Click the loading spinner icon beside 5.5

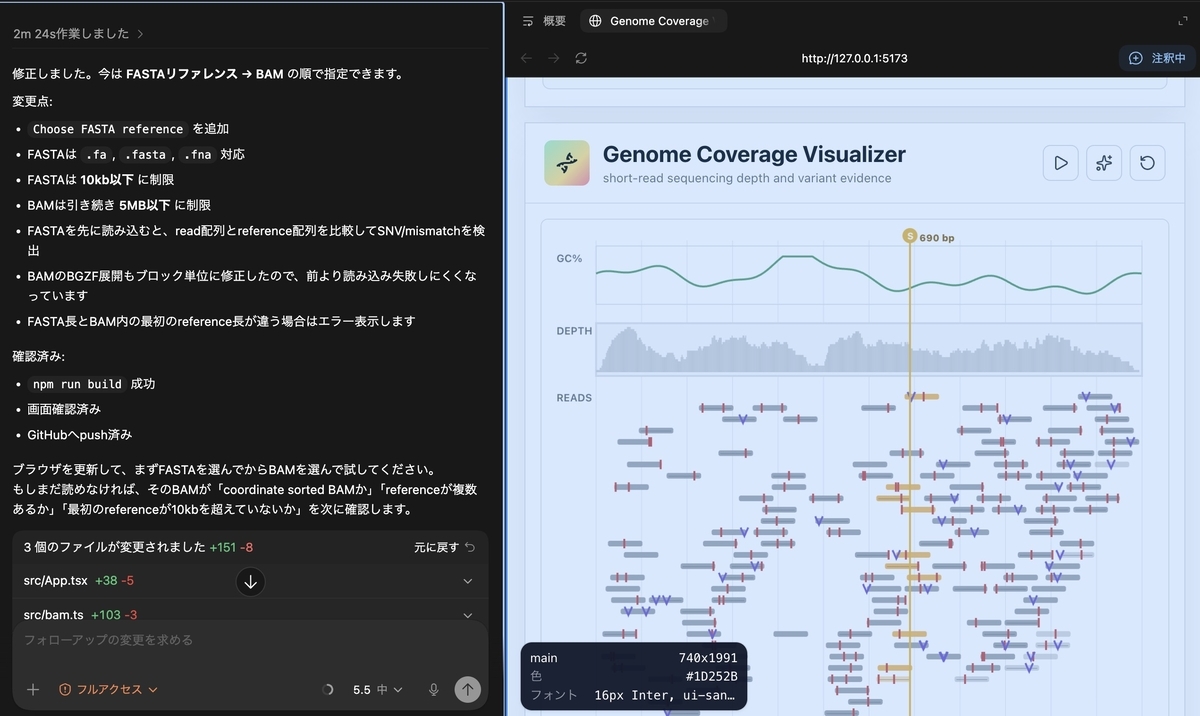pos(328,689)
